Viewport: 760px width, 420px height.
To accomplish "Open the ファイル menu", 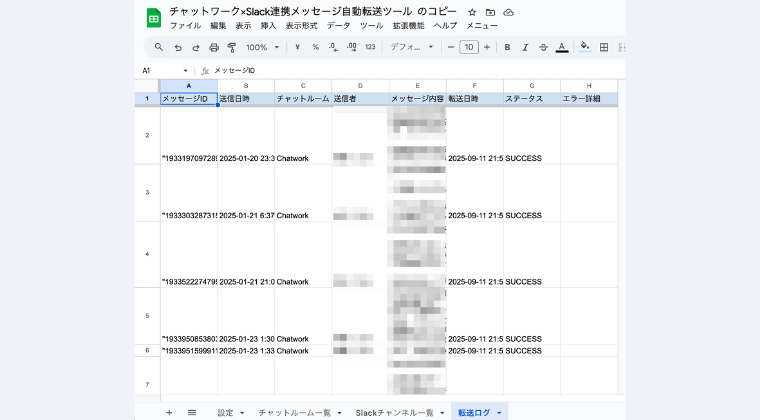I will (185, 26).
